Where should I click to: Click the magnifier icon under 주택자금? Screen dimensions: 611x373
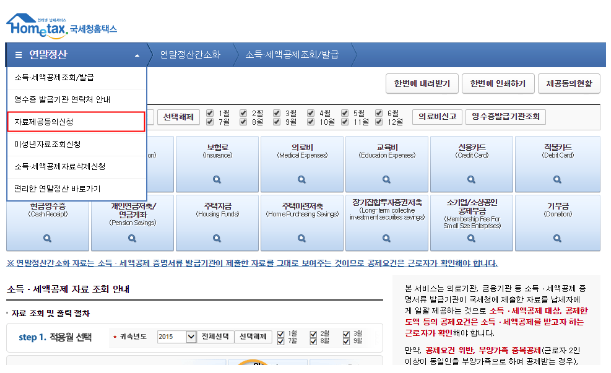point(217,238)
